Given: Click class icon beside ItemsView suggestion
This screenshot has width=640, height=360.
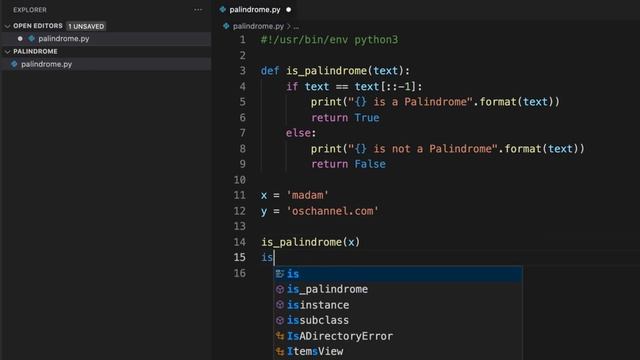Looking at the screenshot, I should (280, 351).
